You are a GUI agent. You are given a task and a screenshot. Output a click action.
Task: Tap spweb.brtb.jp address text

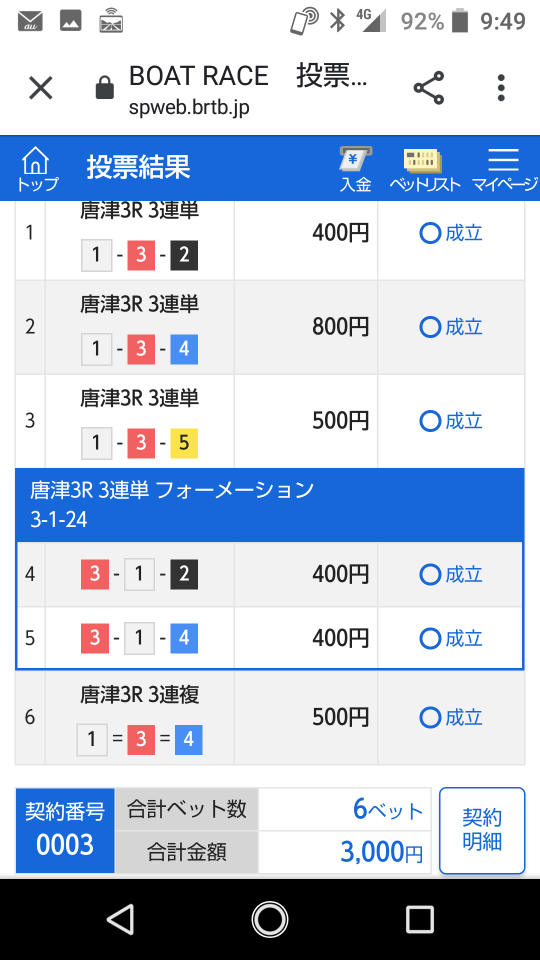[x=189, y=108]
